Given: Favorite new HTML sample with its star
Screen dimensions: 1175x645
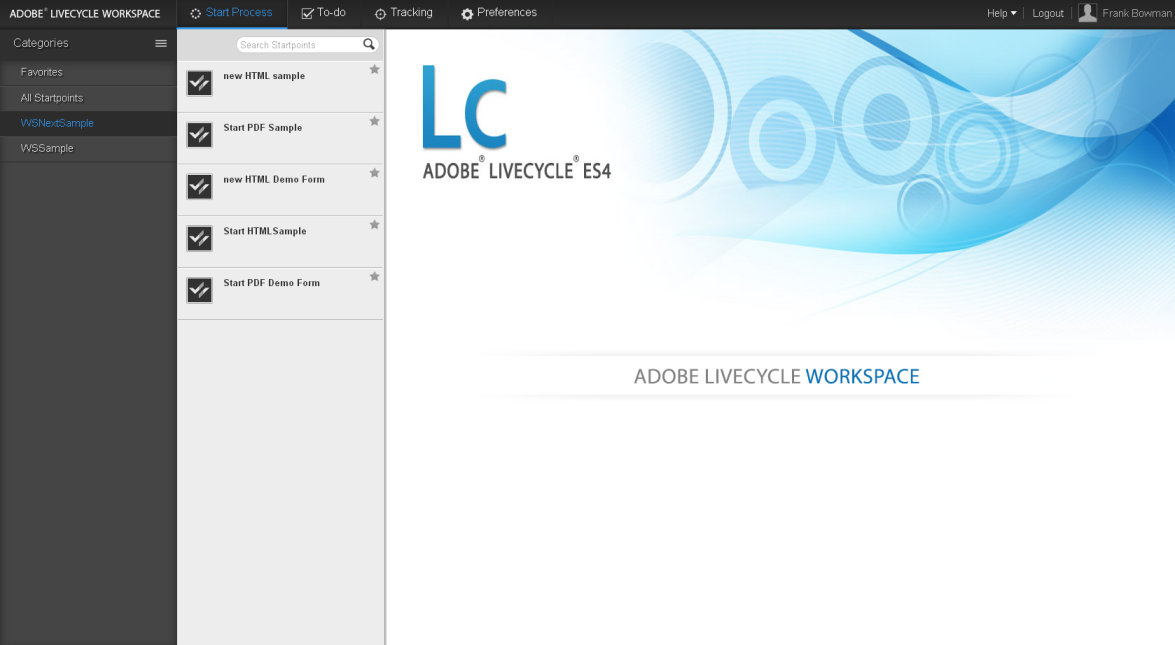Looking at the screenshot, I should coord(375,70).
